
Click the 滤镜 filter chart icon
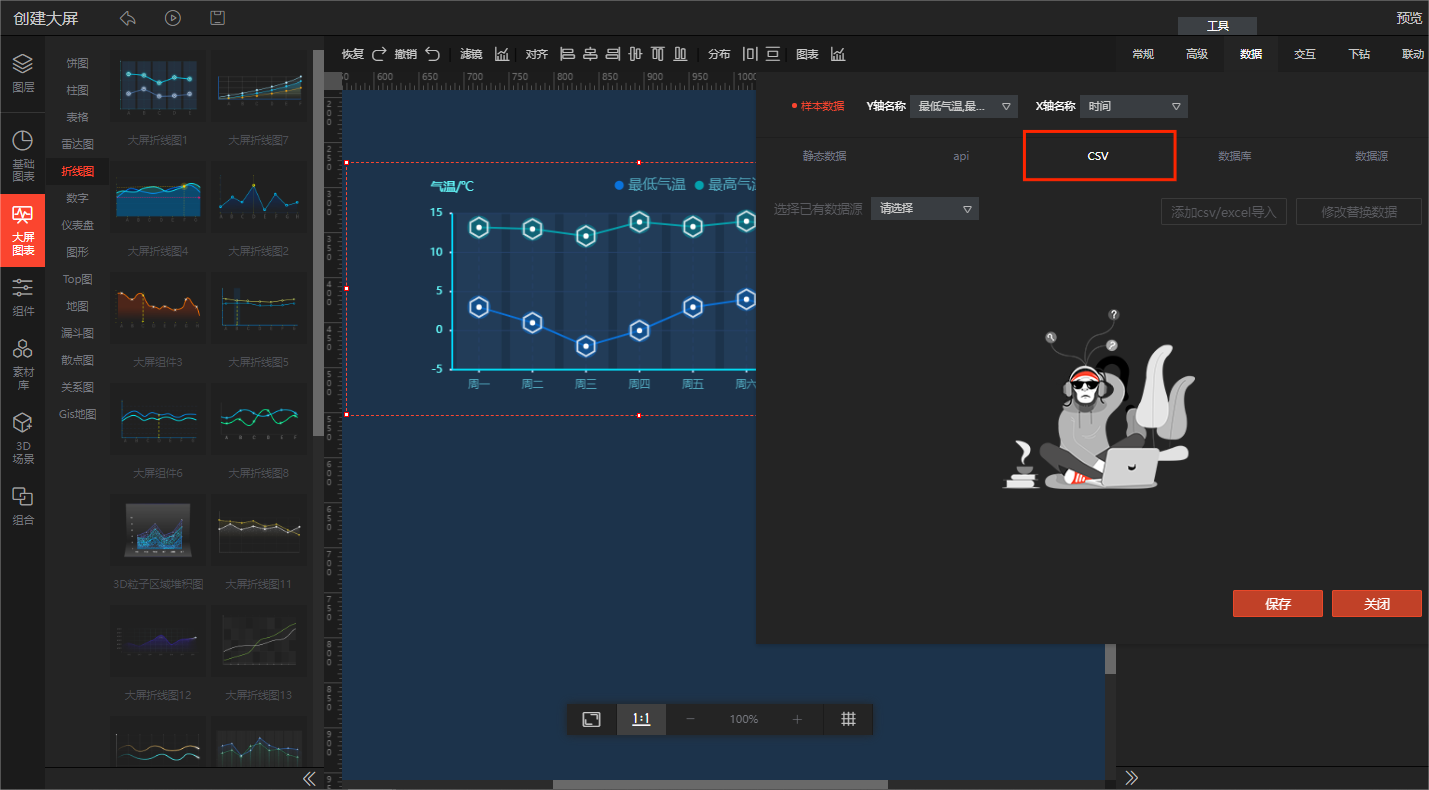coord(502,54)
